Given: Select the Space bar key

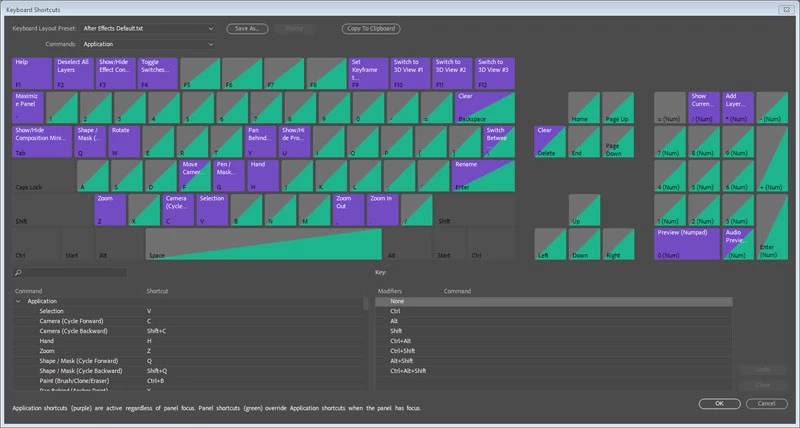Looking at the screenshot, I should click(x=264, y=244).
